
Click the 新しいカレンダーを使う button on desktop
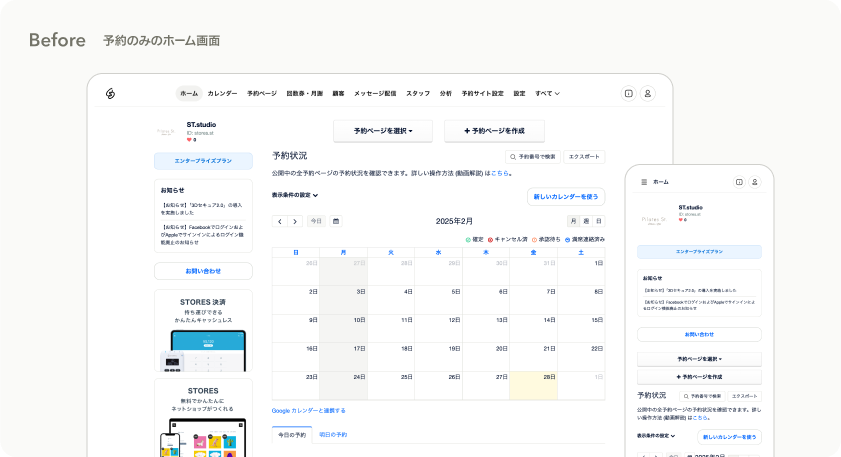[566, 197]
